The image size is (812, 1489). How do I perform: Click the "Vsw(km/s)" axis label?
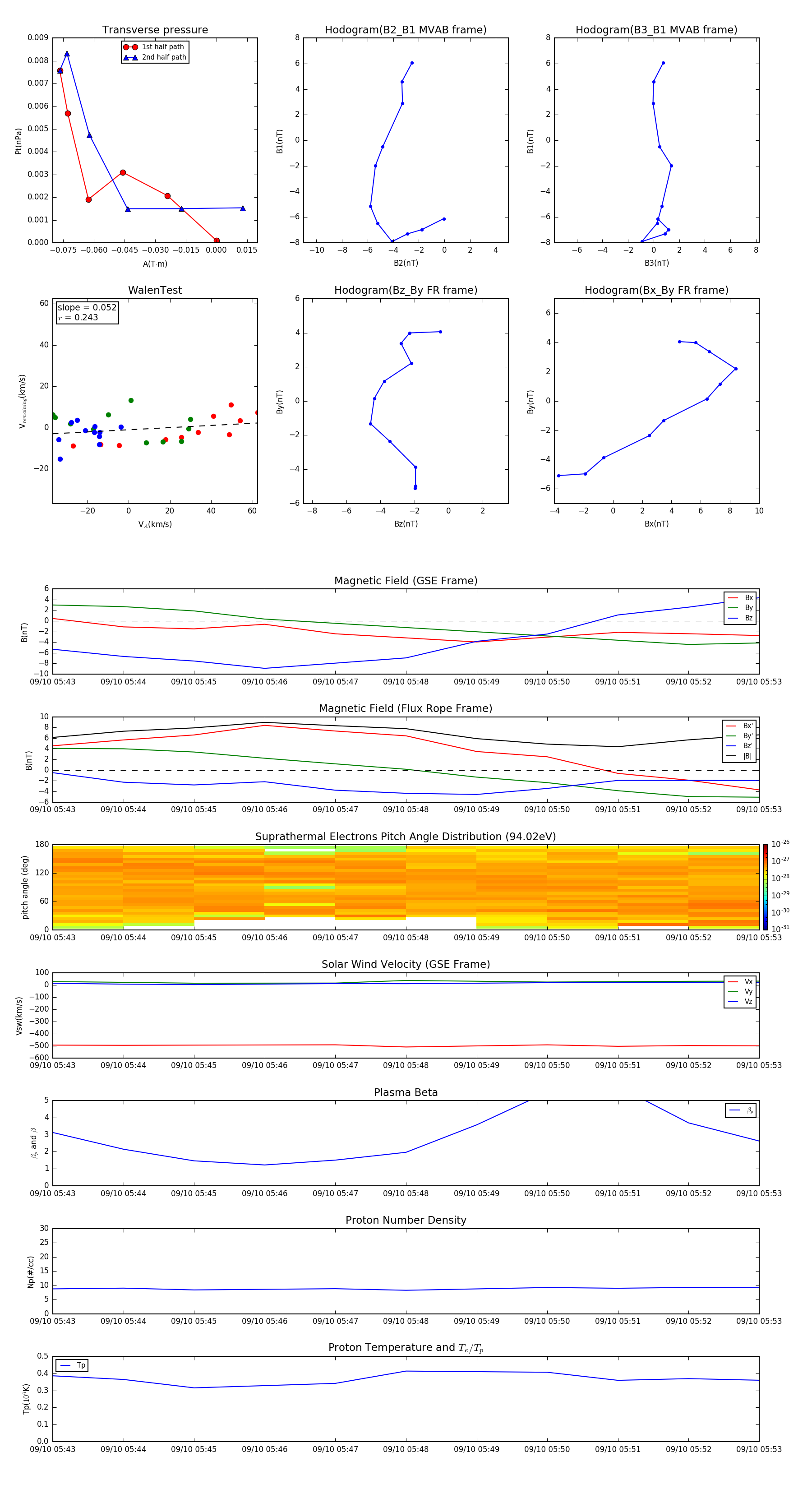coord(19,1015)
